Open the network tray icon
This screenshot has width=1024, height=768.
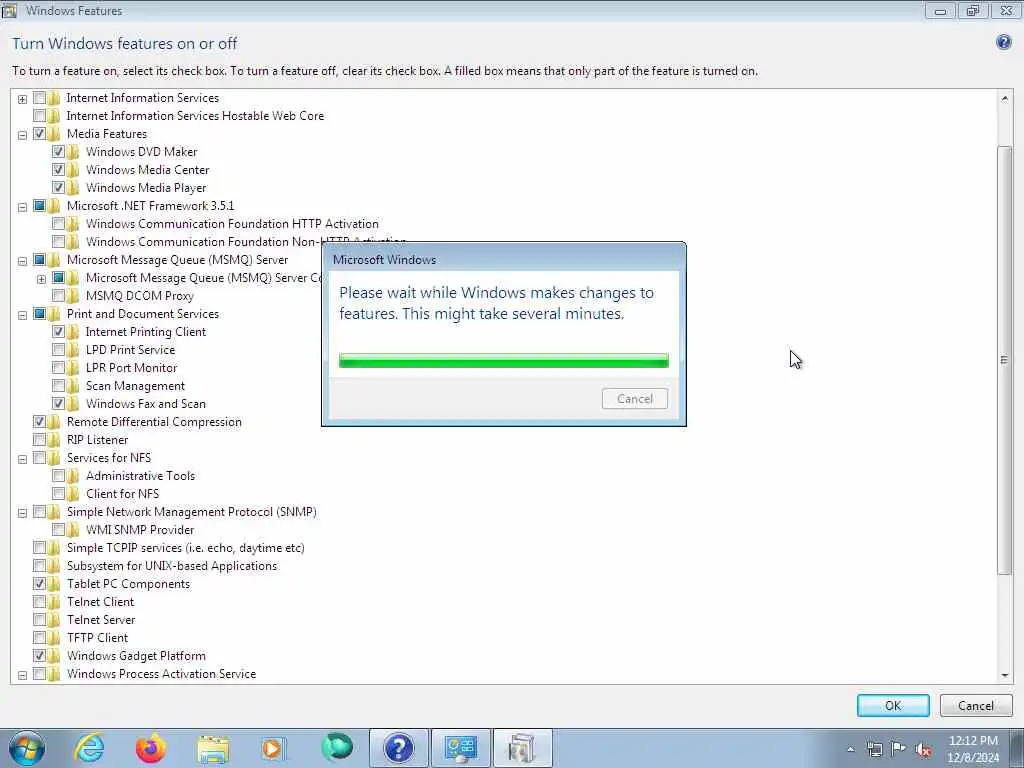874,750
